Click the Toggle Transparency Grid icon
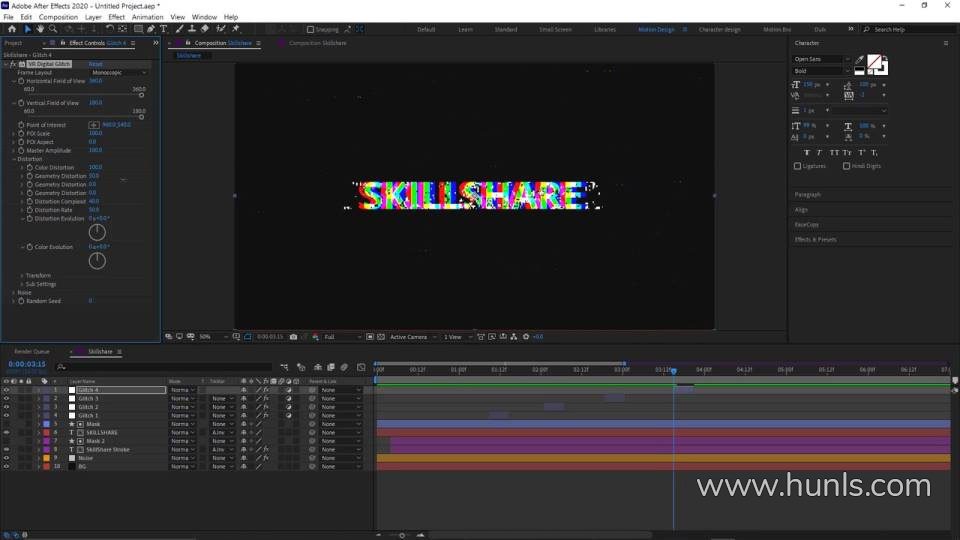 coord(381,337)
